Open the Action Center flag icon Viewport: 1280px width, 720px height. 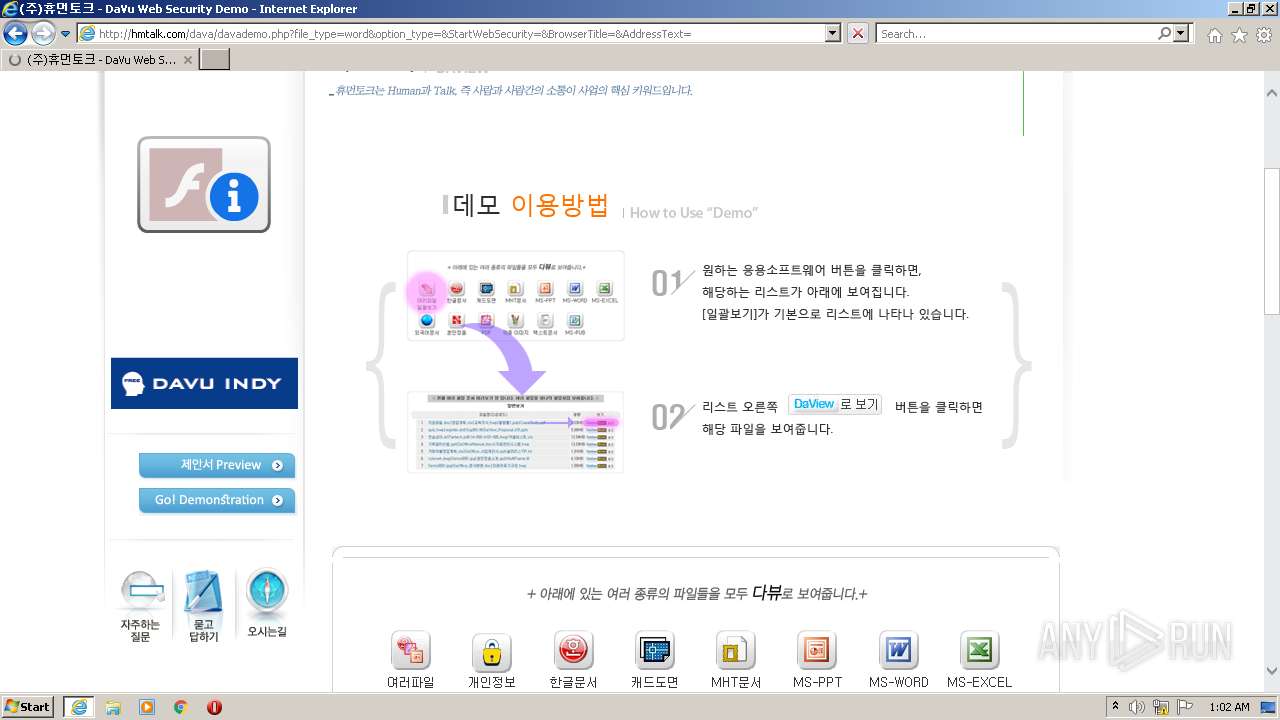1185,707
